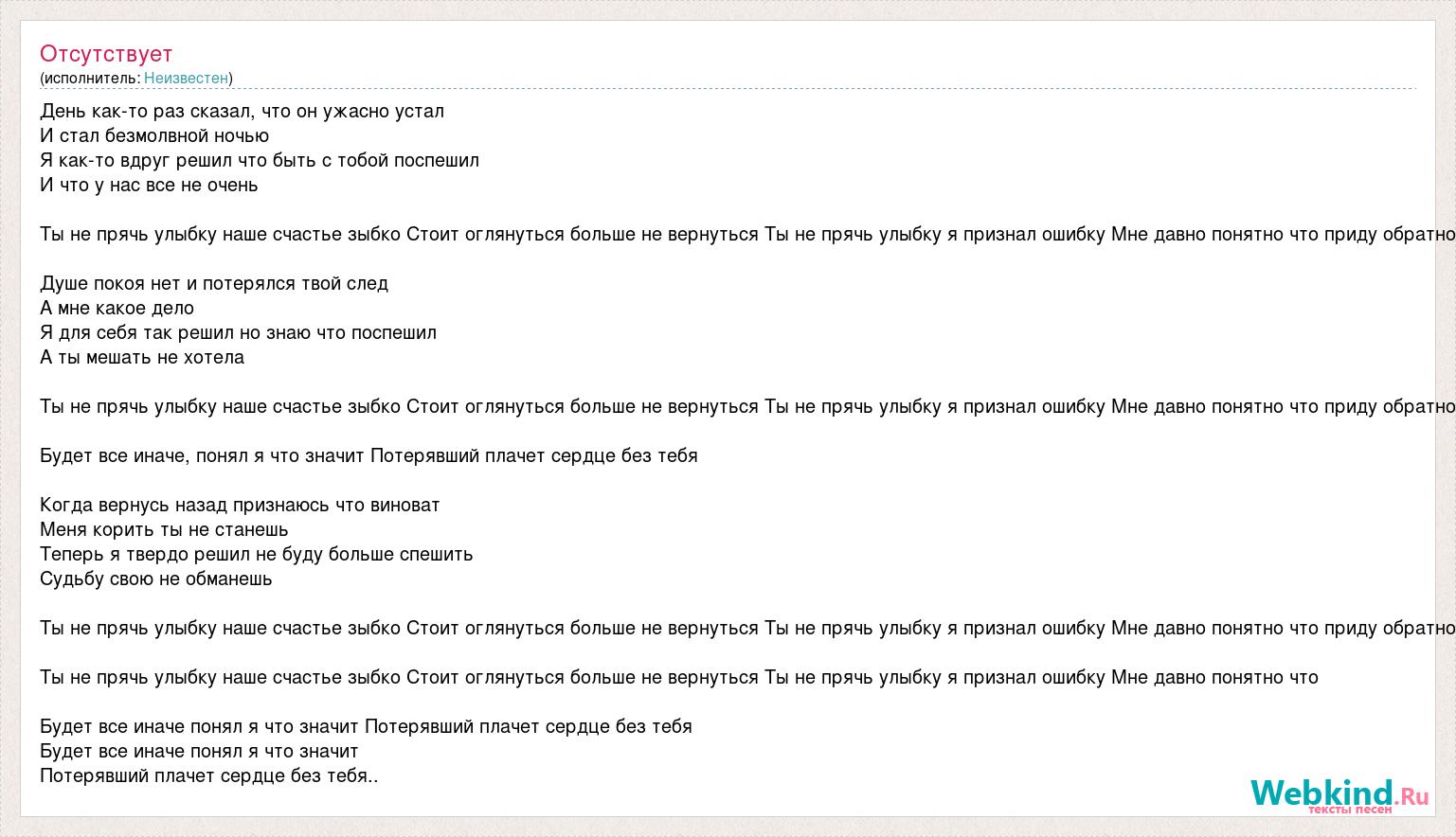
Task: Click the line Когда вернусь назад
Action: pyautogui.click(x=240, y=505)
